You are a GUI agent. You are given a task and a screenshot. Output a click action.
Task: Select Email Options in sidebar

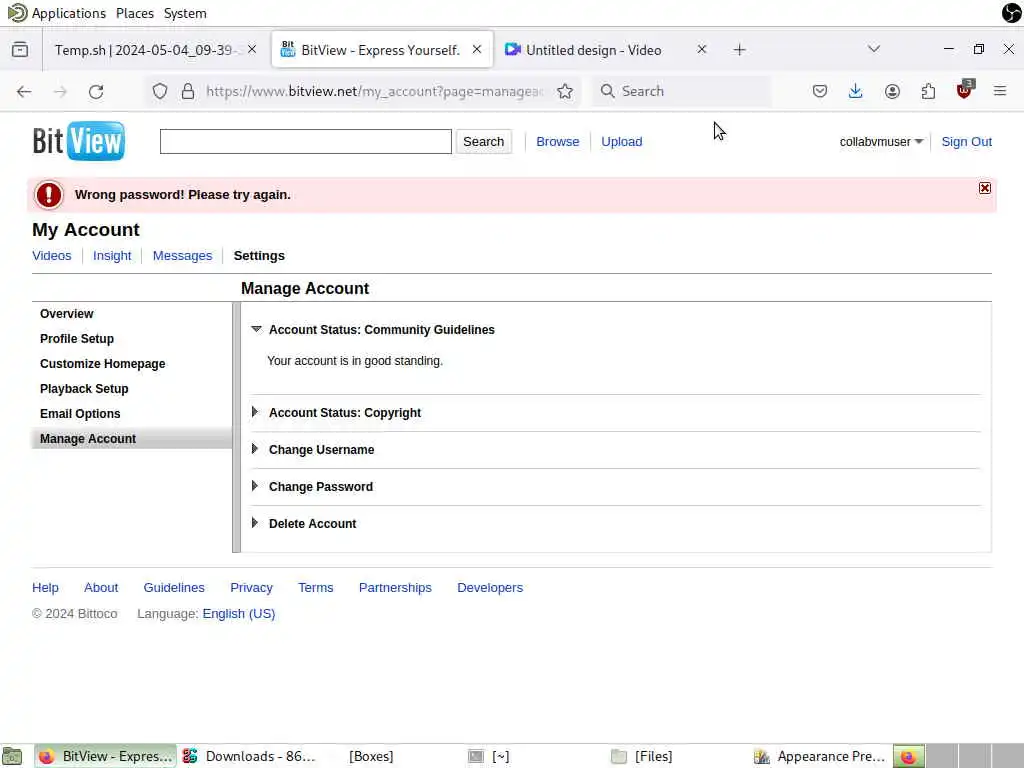[80, 414]
